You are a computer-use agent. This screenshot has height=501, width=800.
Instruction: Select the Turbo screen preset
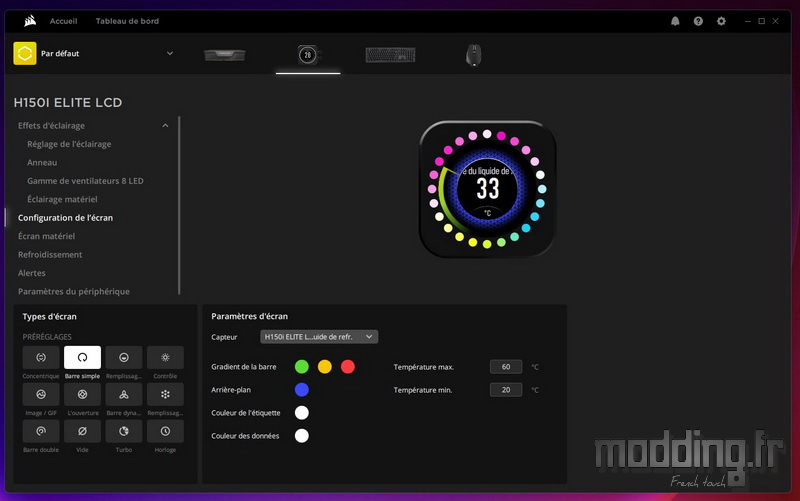[123, 431]
